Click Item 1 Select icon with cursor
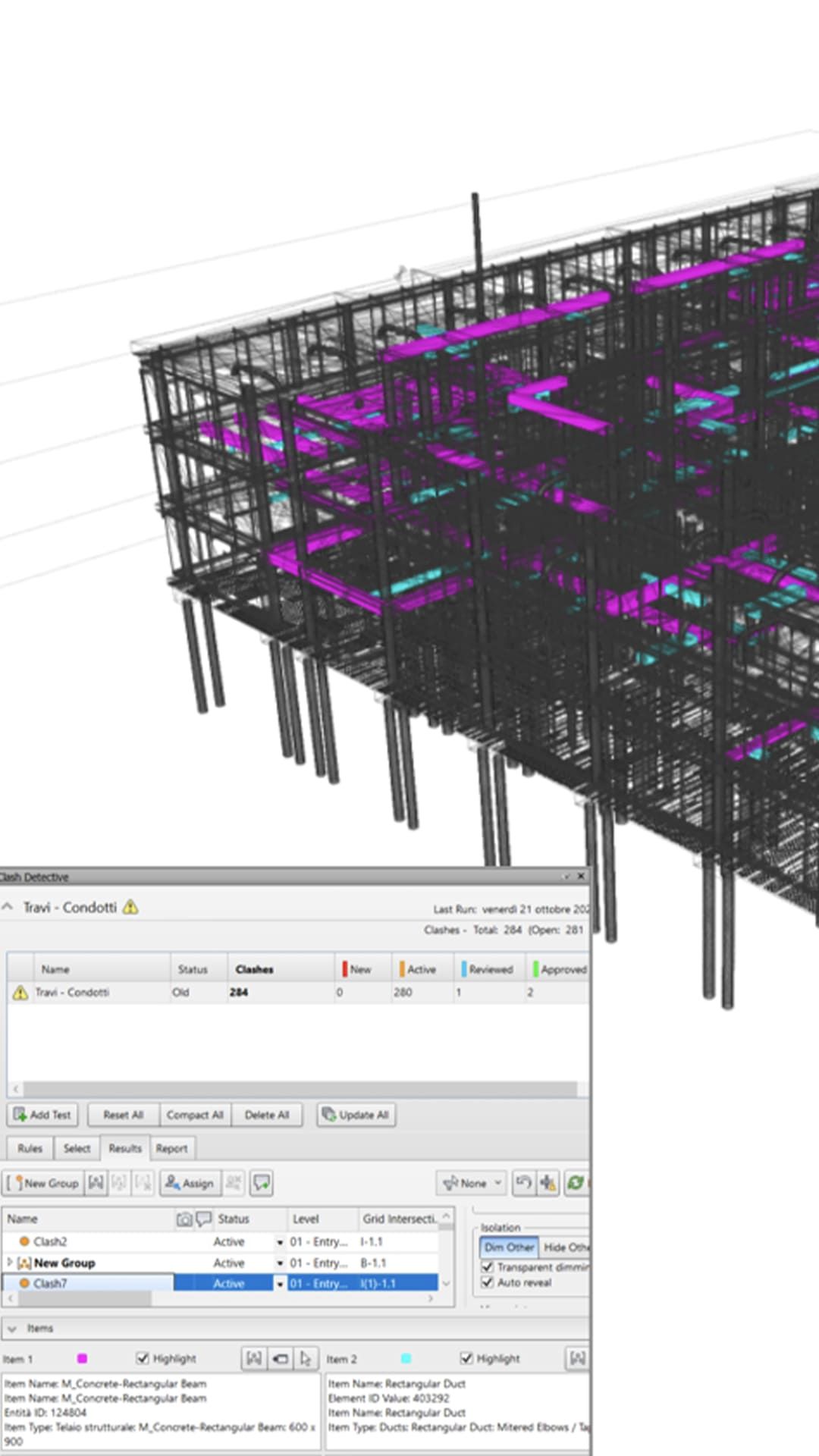Image resolution: width=819 pixels, height=1456 pixels. tap(305, 1358)
